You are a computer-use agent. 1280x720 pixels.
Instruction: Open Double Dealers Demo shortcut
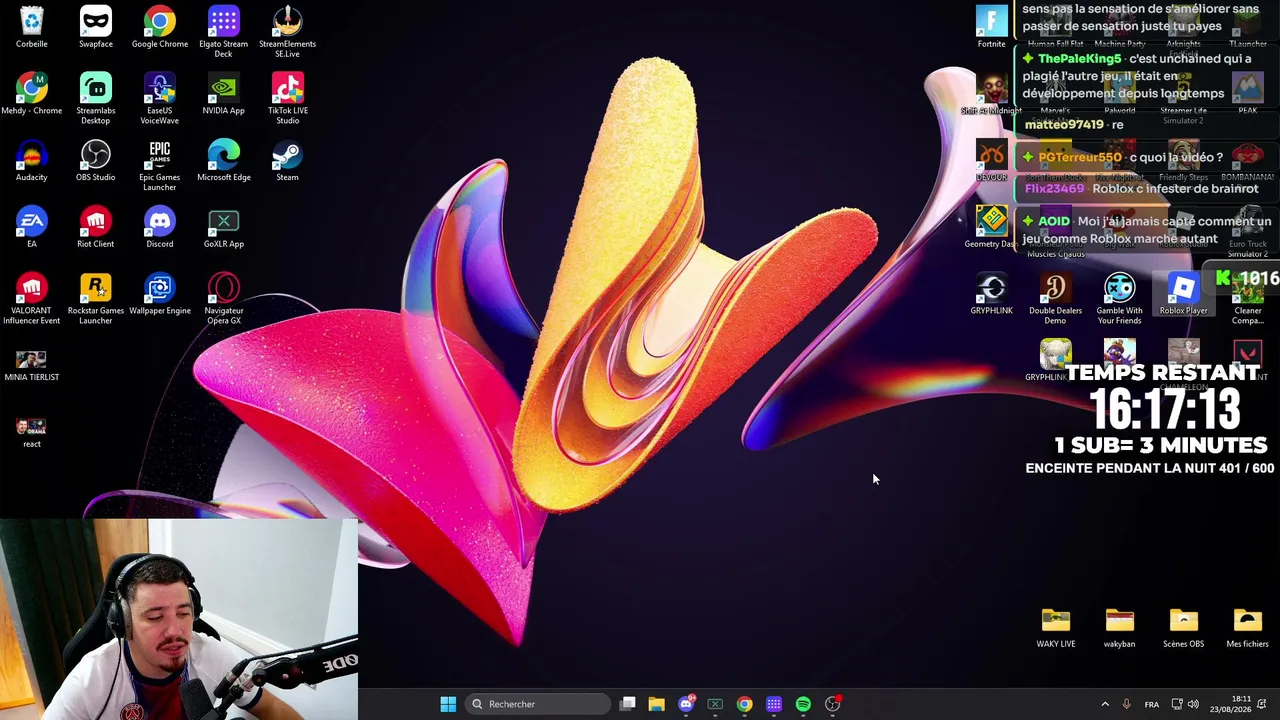(1056, 298)
